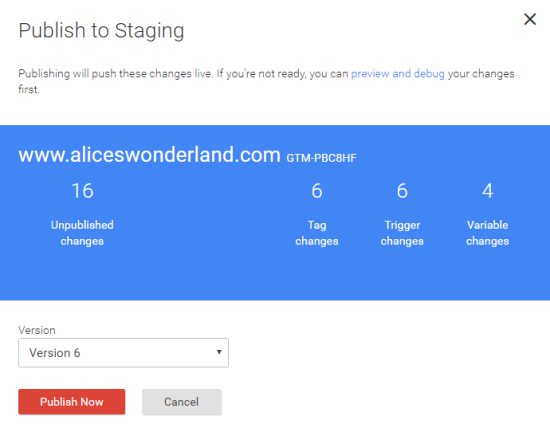Click the Publish to Staging heading

[x=101, y=31]
